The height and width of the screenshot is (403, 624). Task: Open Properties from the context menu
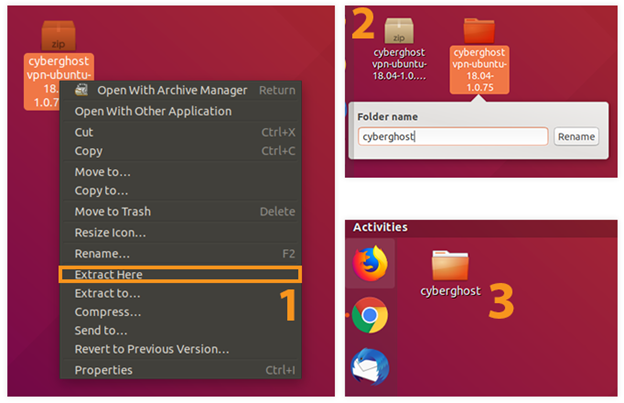[x=181, y=370]
